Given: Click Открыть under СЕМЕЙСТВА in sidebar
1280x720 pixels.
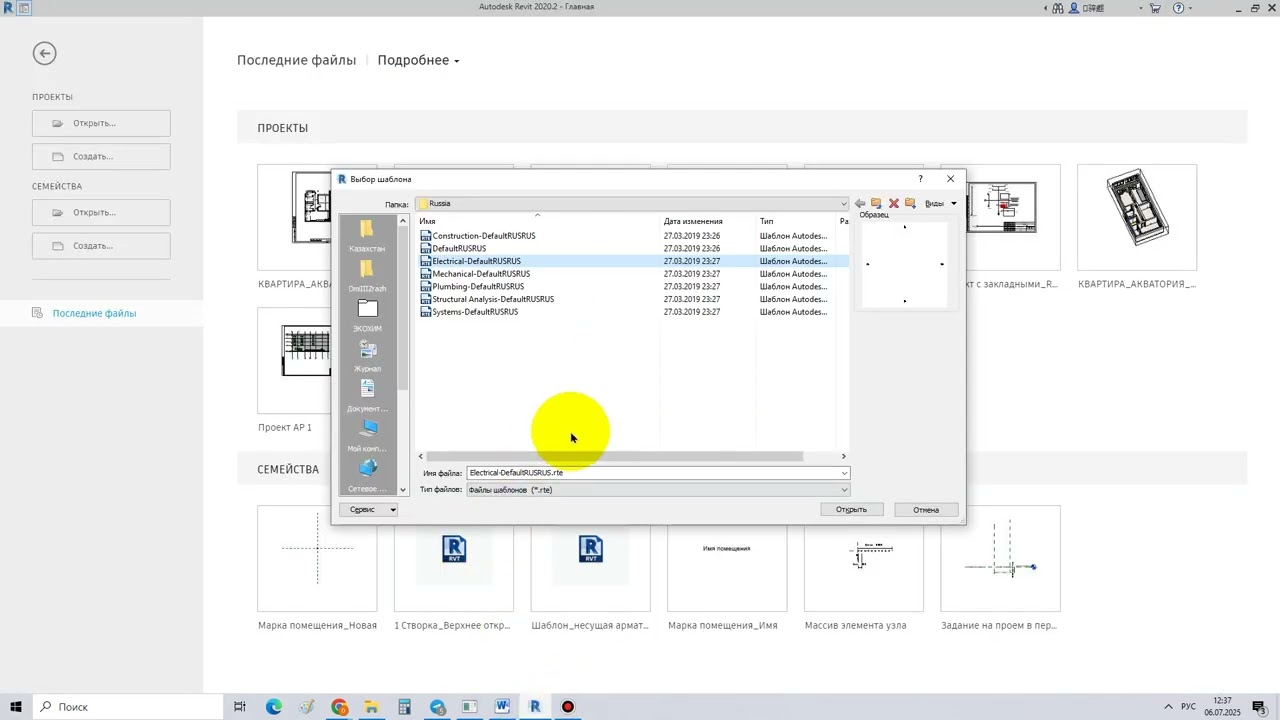Looking at the screenshot, I should point(101,212).
